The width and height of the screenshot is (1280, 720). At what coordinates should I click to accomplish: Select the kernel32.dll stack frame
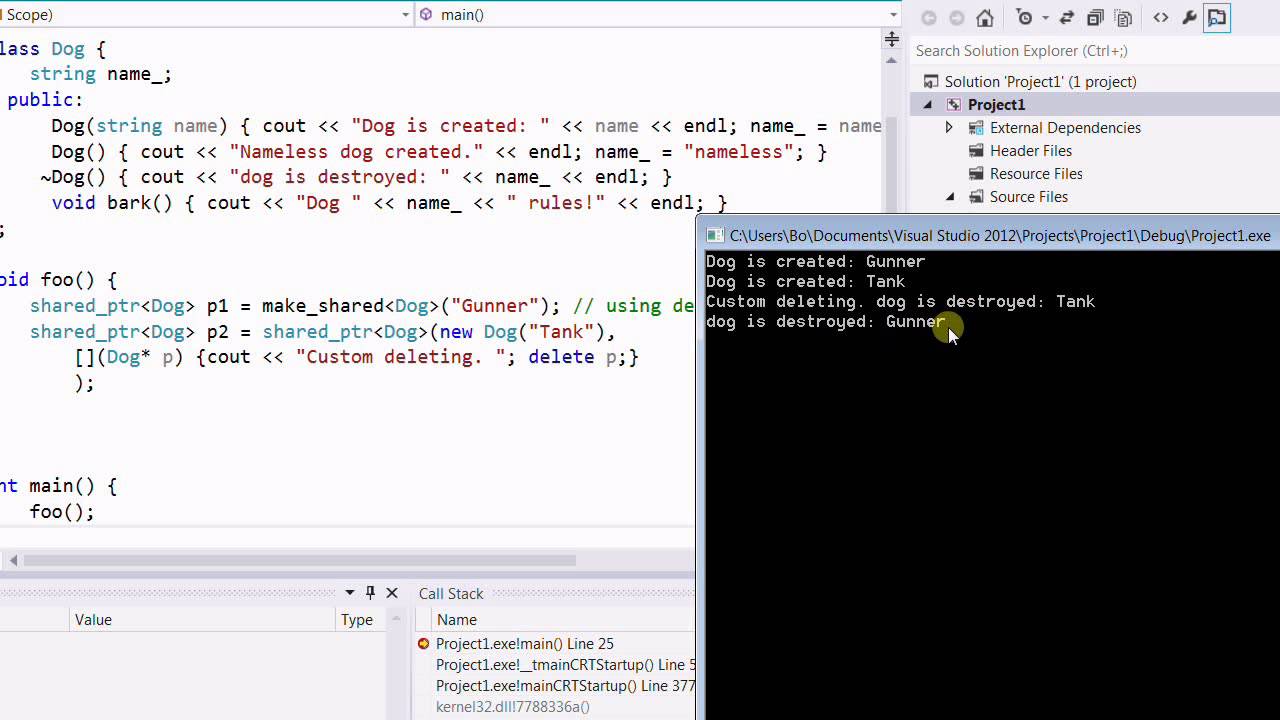(x=513, y=707)
